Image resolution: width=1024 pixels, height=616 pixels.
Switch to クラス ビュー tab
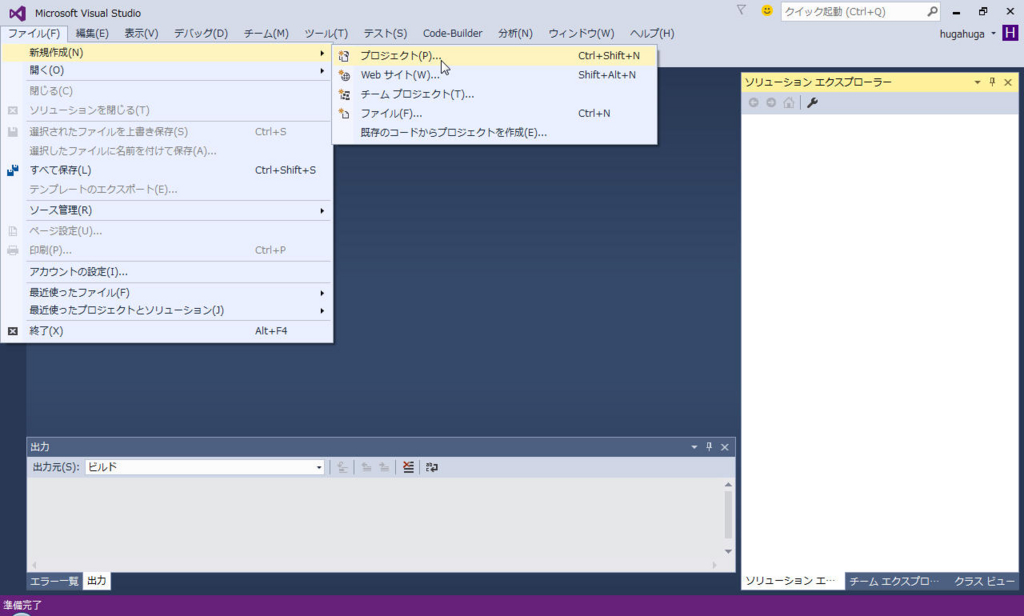[x=984, y=581]
